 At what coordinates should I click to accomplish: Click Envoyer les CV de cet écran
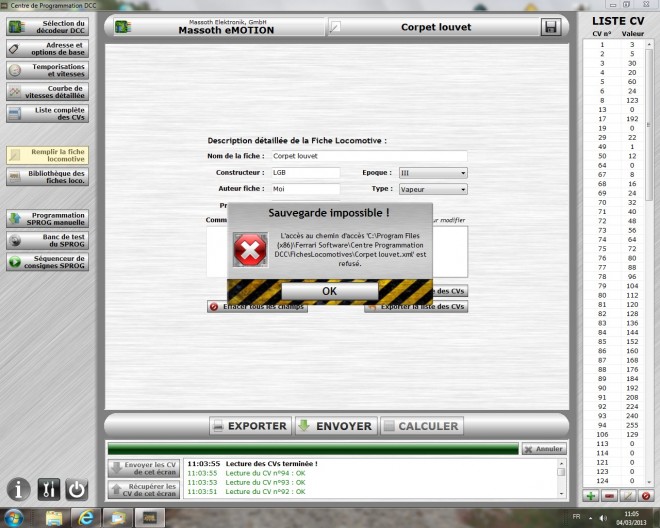coord(144,468)
